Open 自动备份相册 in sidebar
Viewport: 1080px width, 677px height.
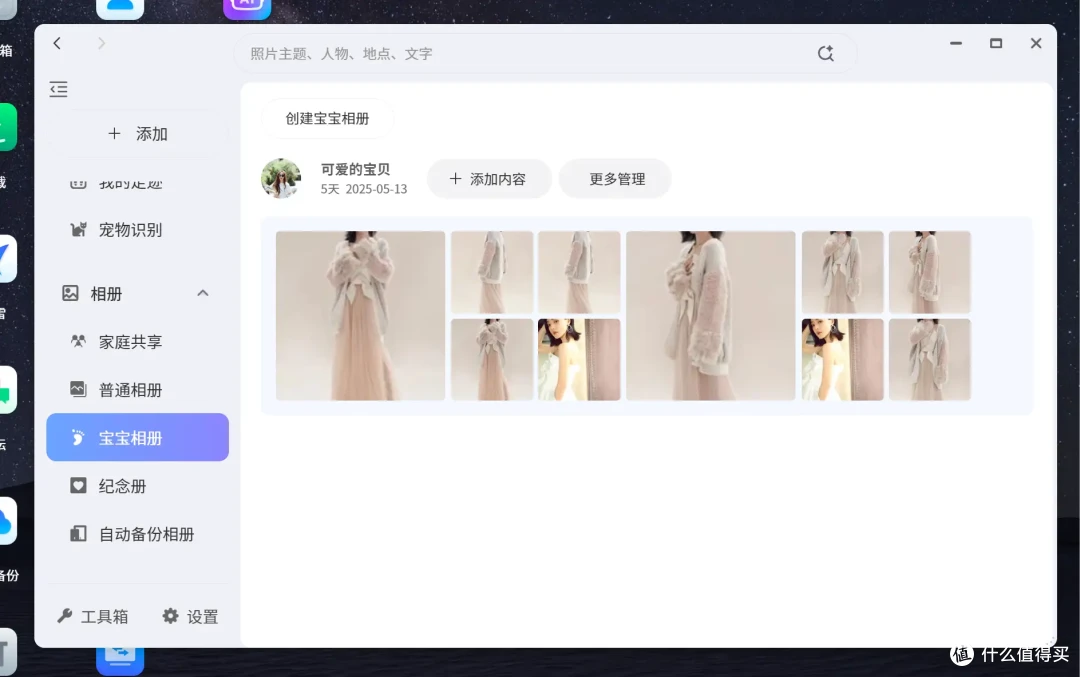tap(137, 534)
